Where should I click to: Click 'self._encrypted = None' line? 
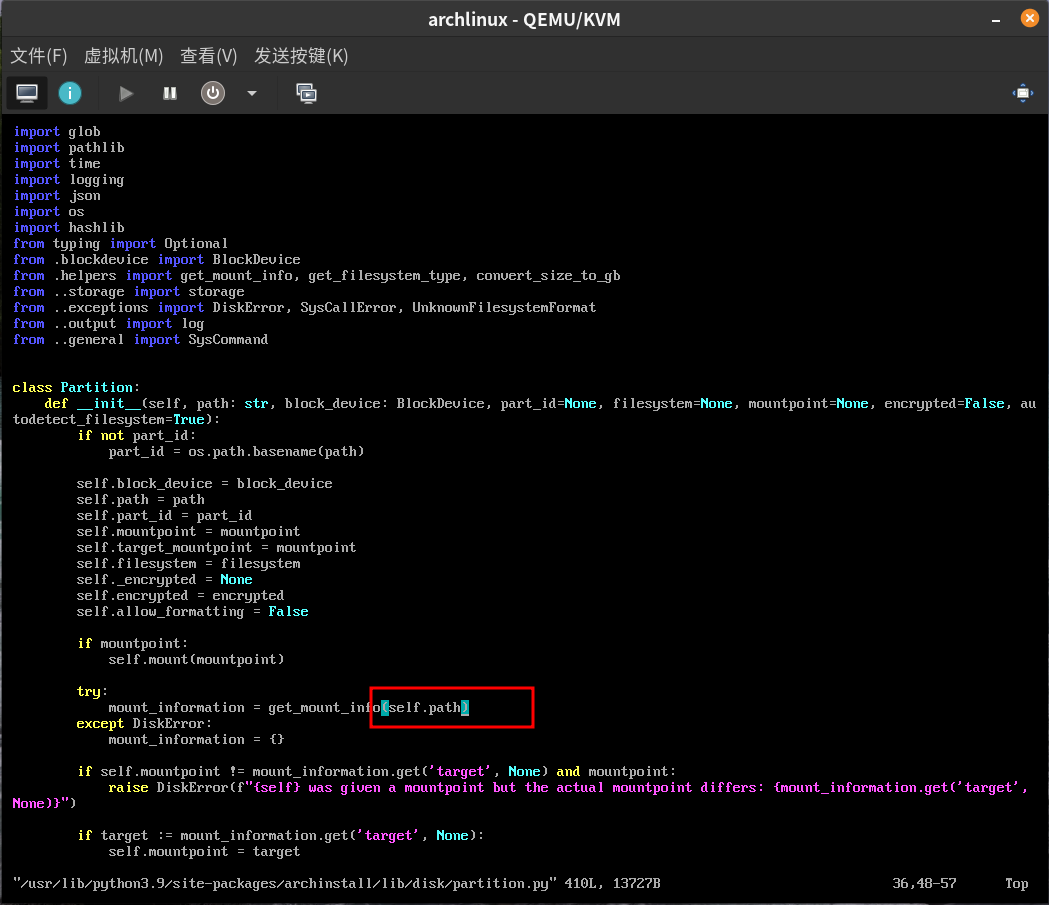click(x=164, y=580)
